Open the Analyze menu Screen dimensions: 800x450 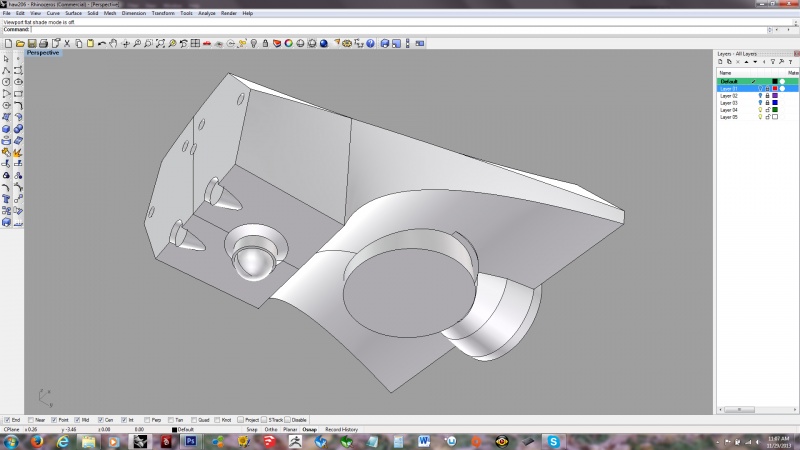[207, 13]
